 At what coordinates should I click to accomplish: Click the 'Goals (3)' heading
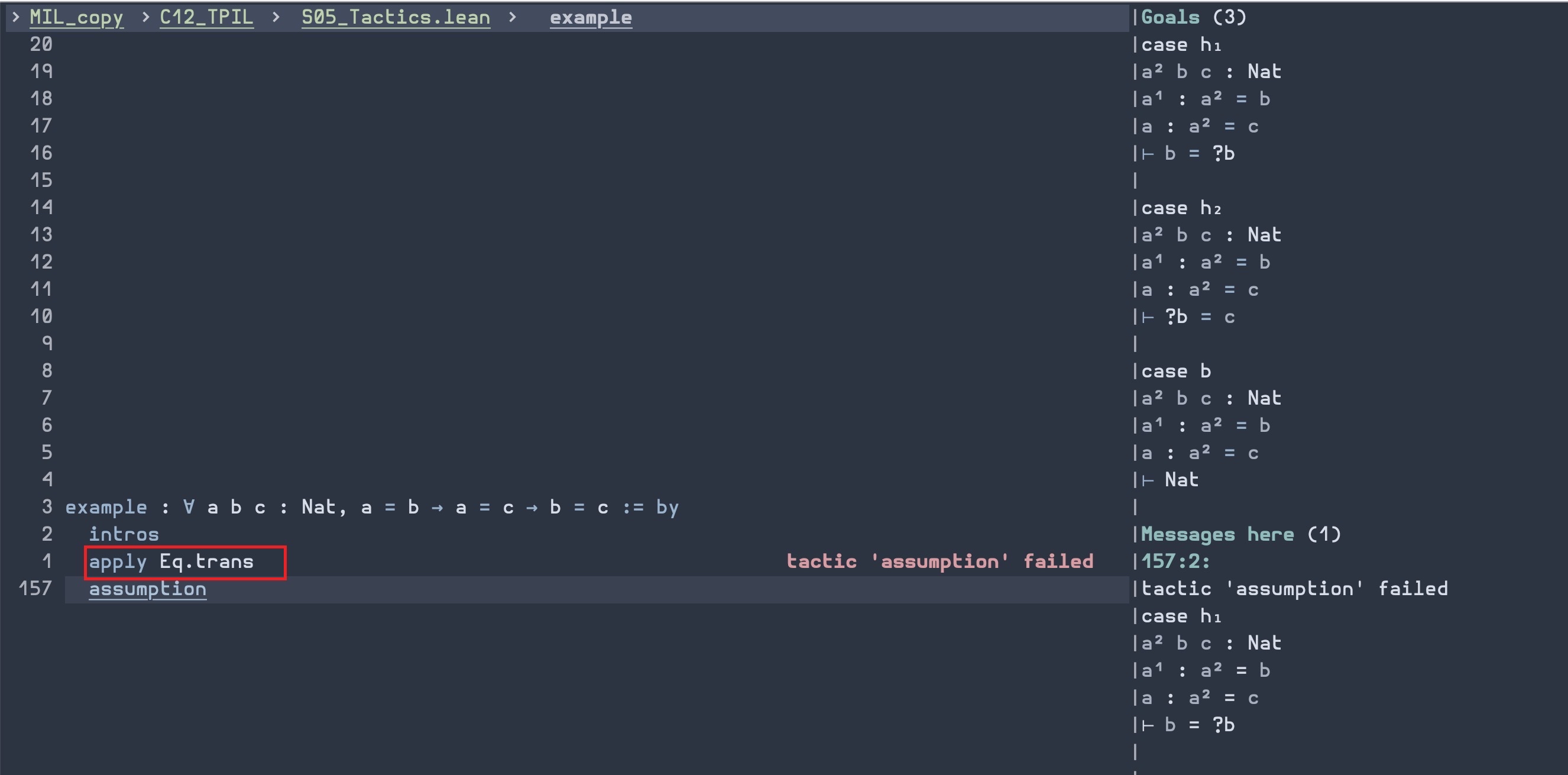click(1194, 17)
